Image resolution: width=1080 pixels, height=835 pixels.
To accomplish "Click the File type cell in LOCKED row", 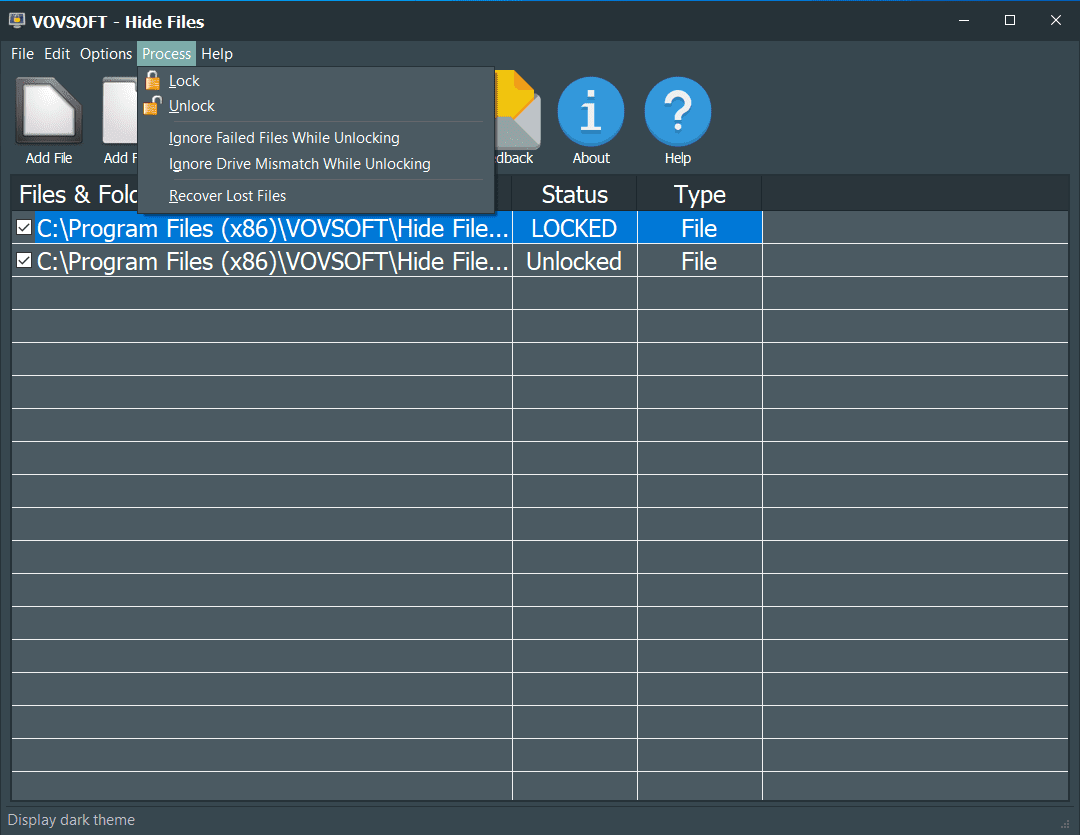I will pos(699,228).
